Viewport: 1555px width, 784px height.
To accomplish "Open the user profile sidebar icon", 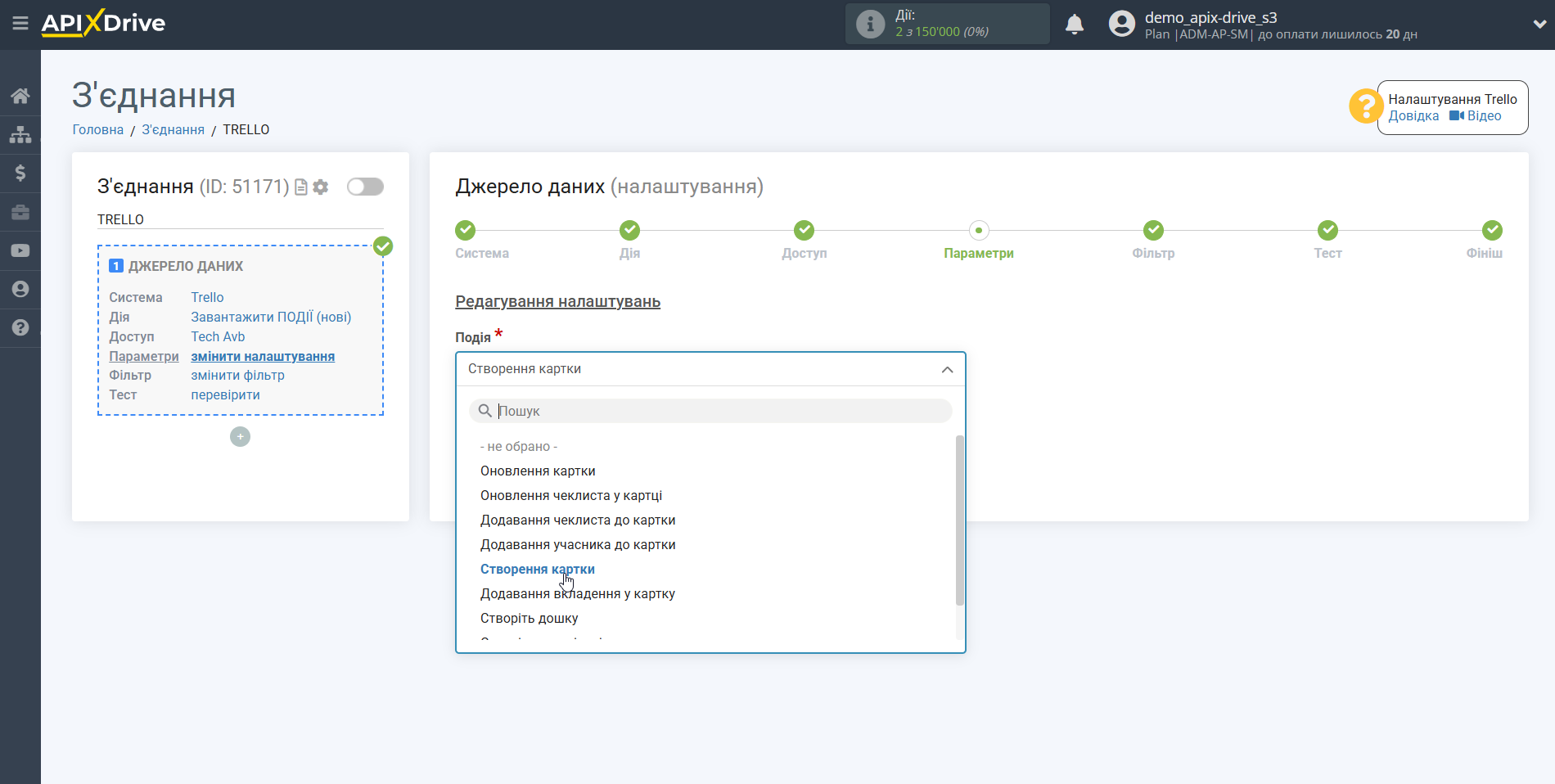I will [x=20, y=289].
